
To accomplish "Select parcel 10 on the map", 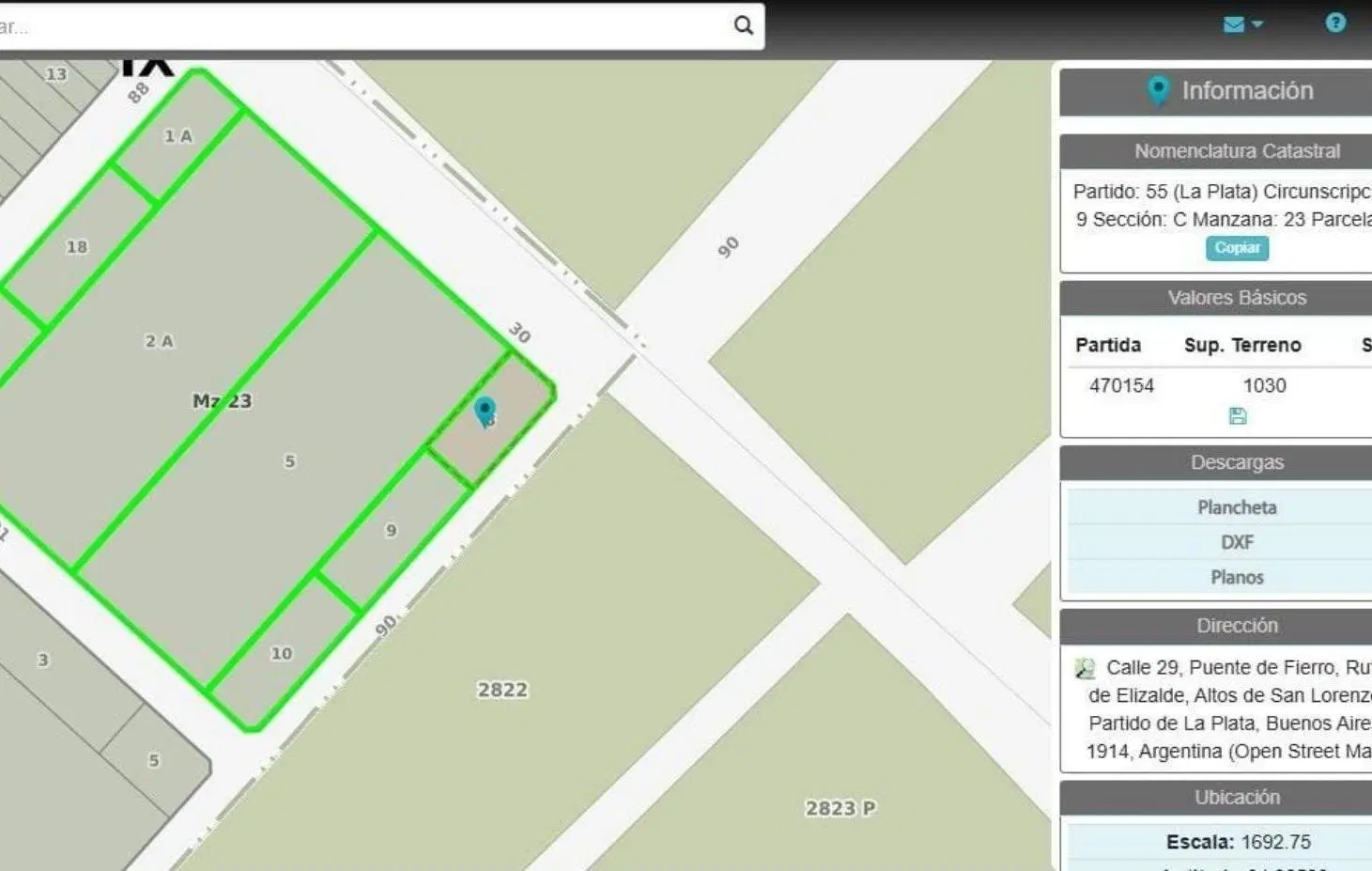I will [x=282, y=653].
